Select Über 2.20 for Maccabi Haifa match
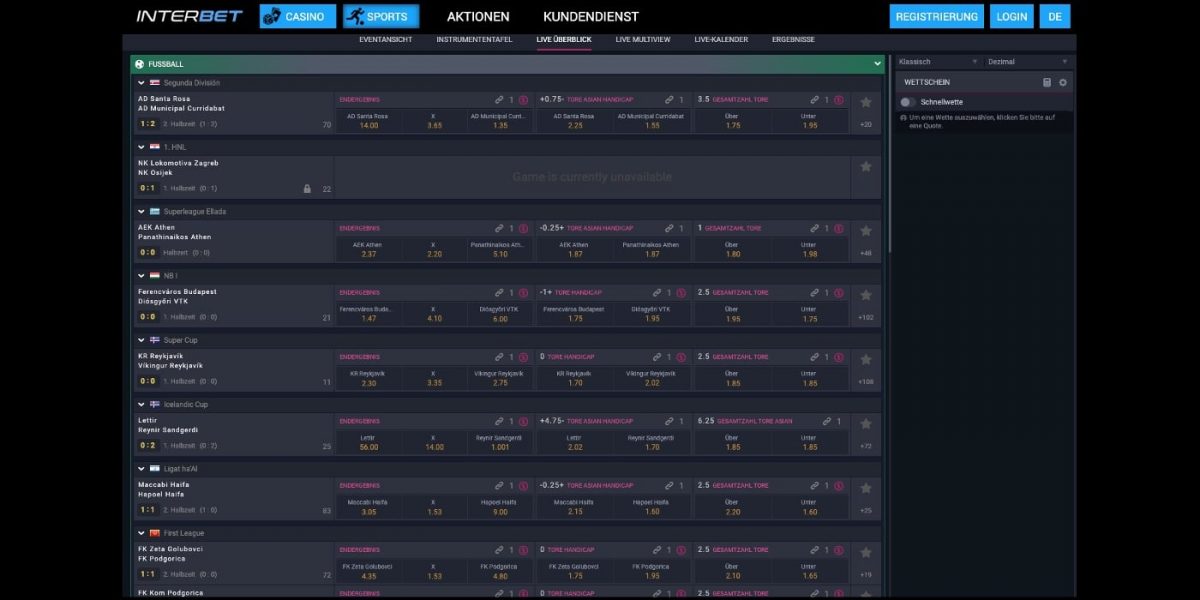This screenshot has width=1200, height=600. (x=732, y=507)
